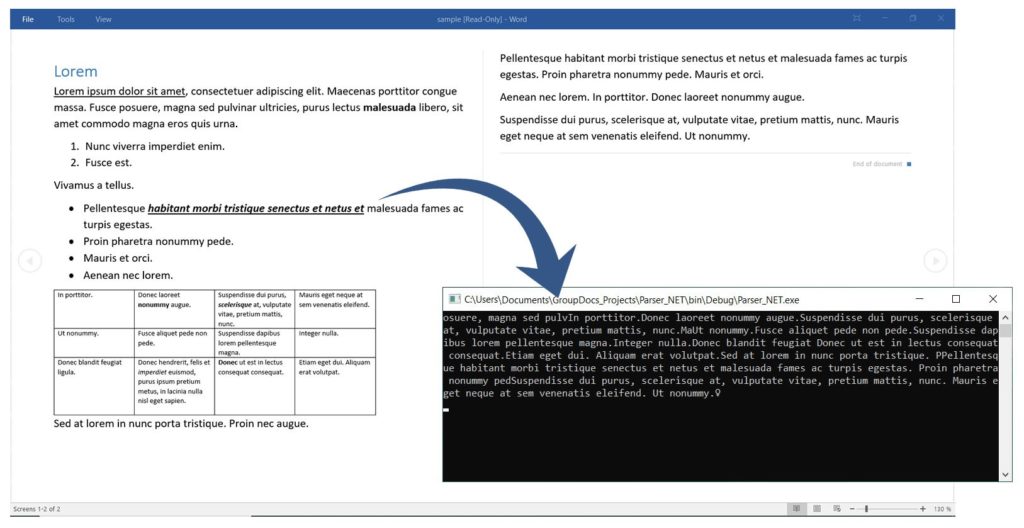Click the console window's app icon
The image size is (1024, 528).
(454, 299)
